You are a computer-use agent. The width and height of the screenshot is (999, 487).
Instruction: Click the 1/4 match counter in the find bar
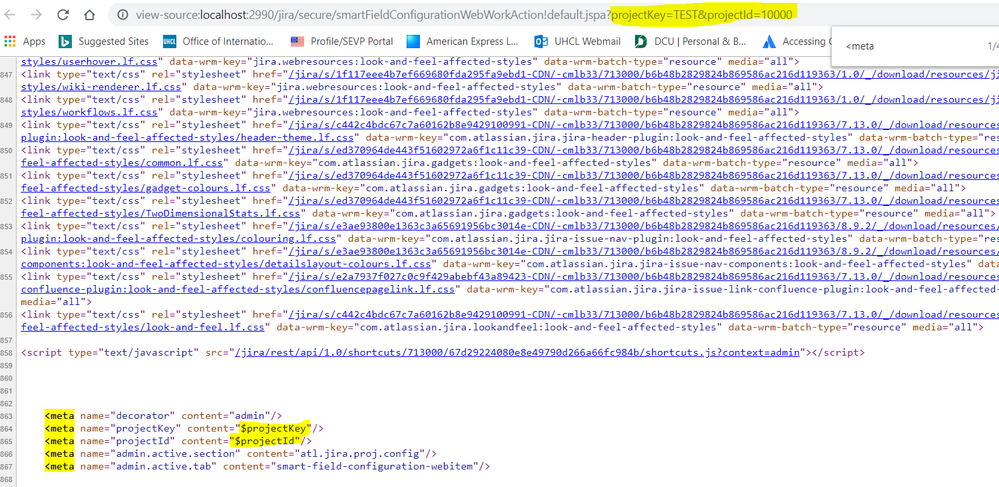991,46
